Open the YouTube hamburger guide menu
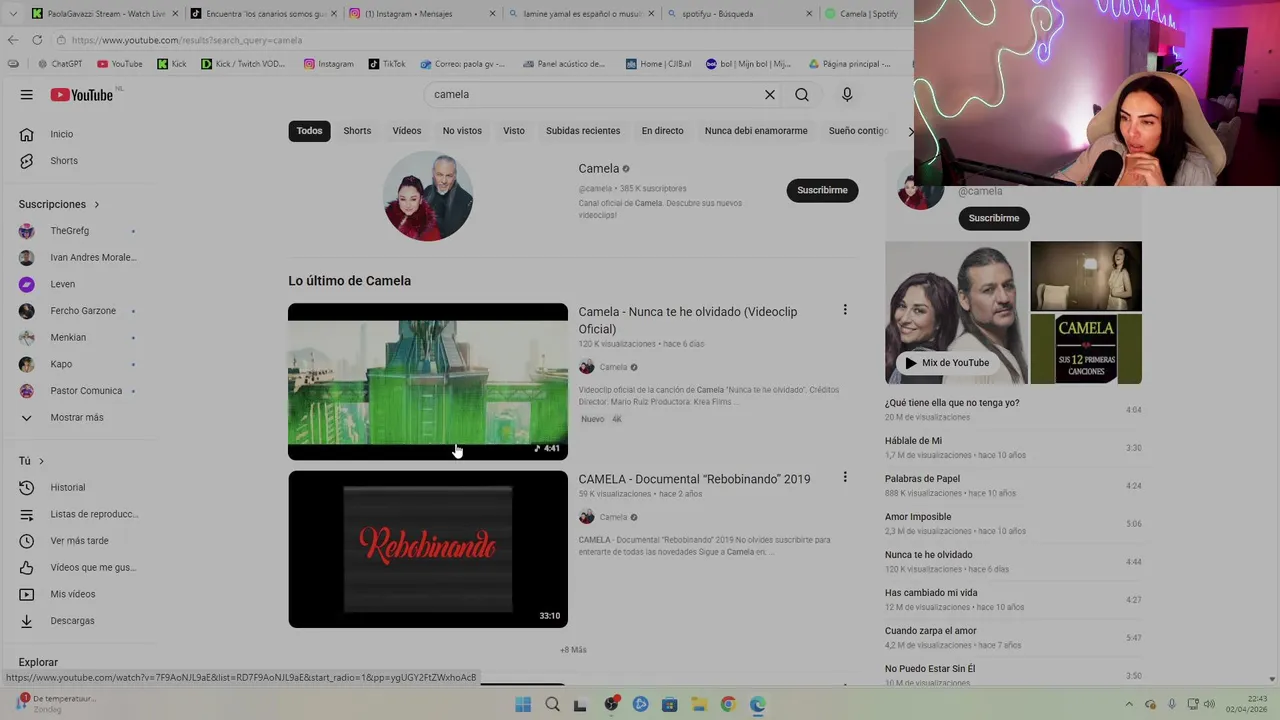The image size is (1280, 720). click(27, 95)
